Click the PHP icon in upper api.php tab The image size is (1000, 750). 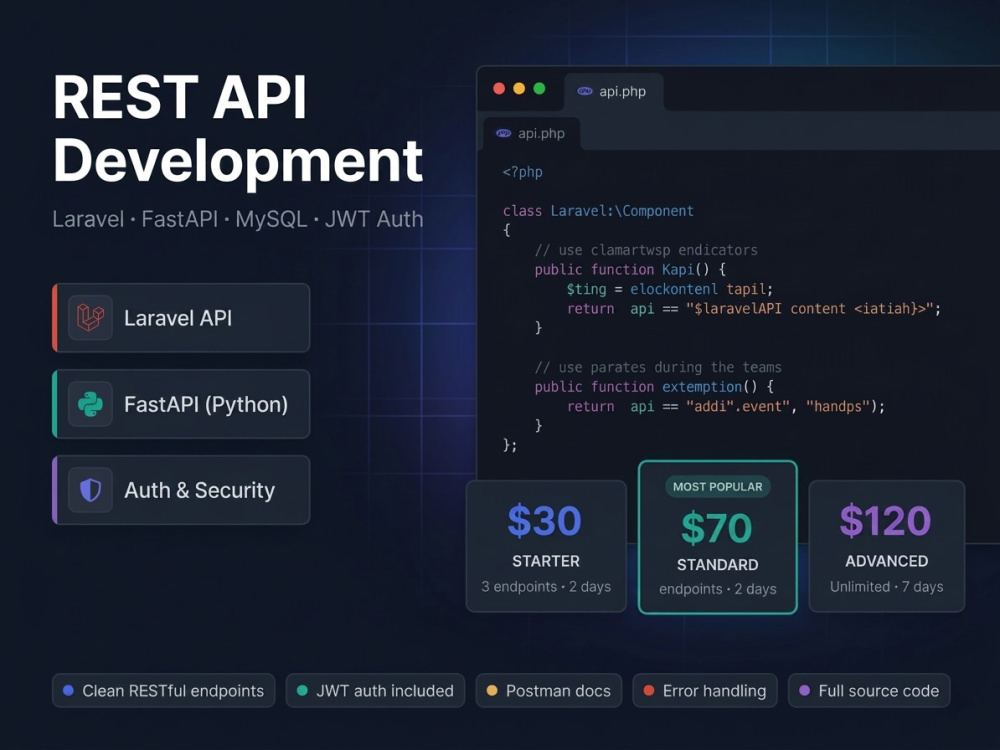pos(585,91)
